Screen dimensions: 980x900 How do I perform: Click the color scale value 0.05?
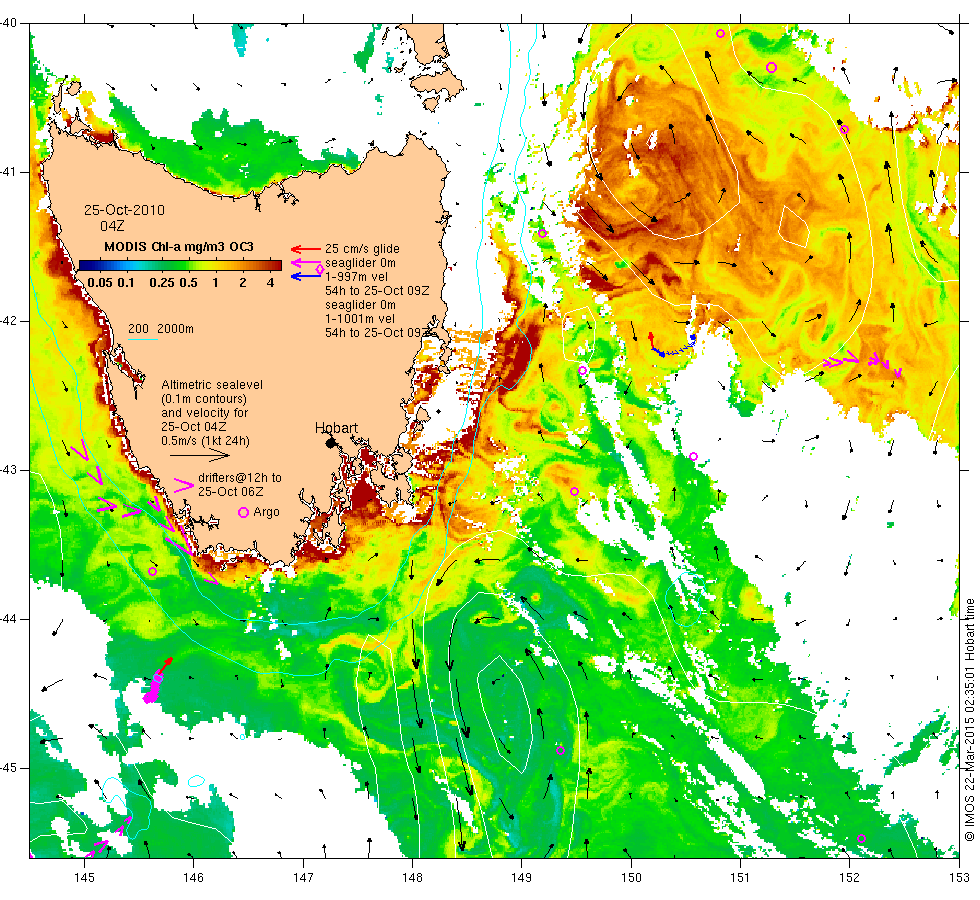100,283
